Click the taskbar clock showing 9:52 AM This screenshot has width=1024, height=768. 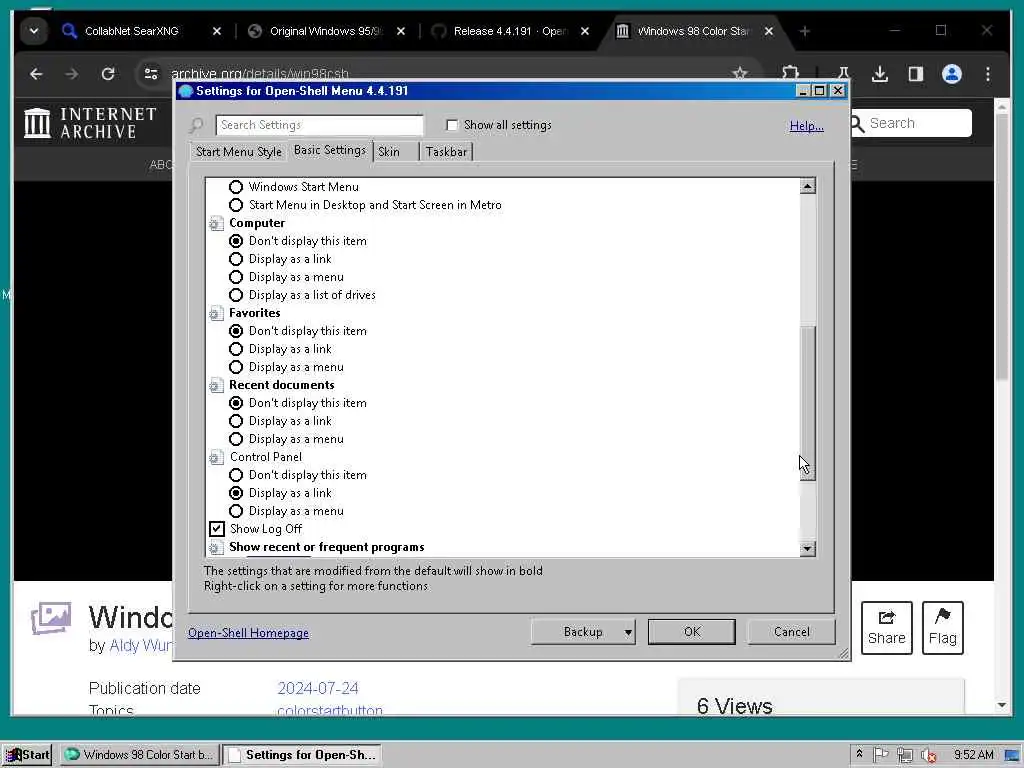tap(973, 755)
